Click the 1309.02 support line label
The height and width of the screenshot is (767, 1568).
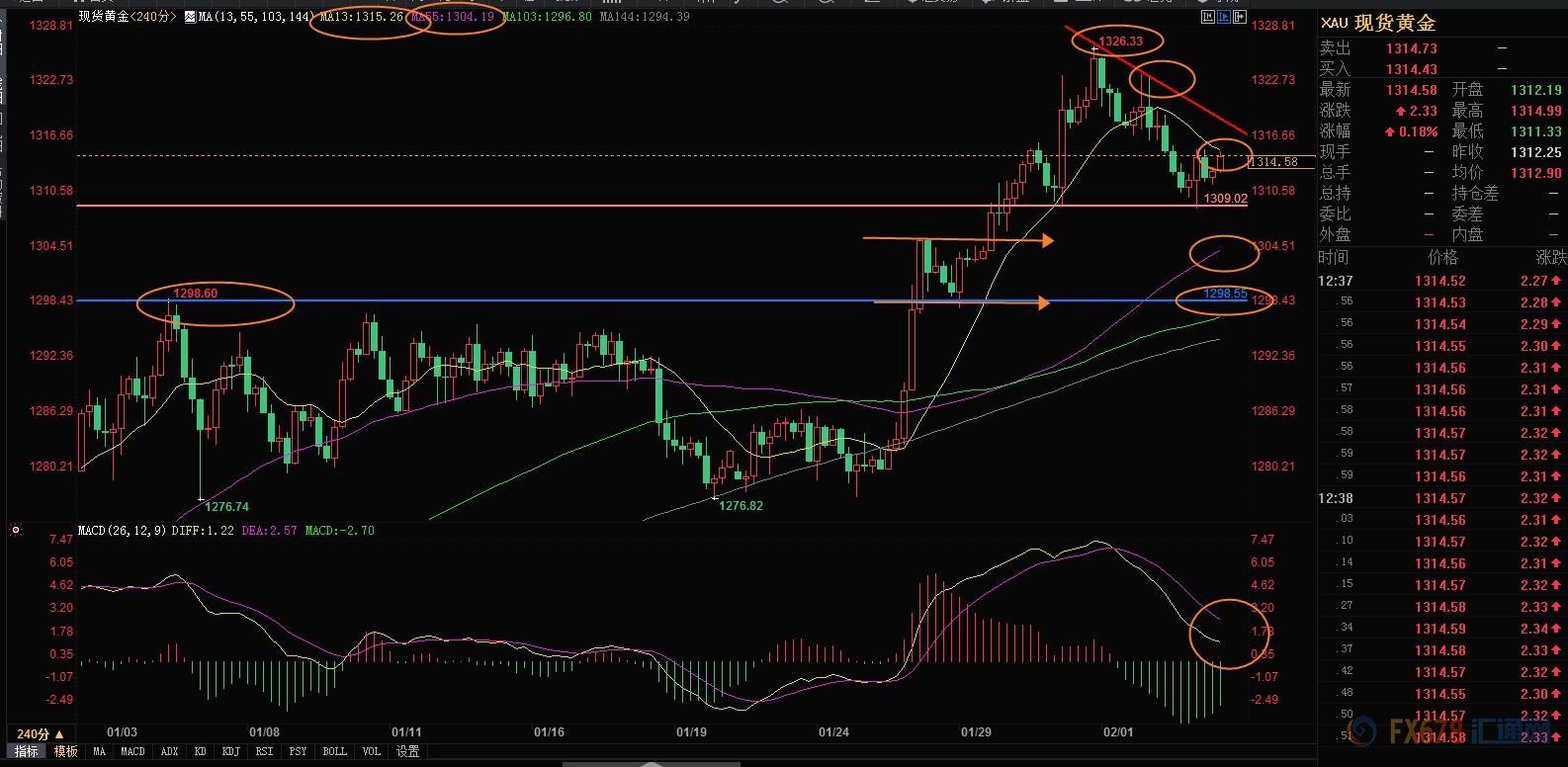coord(1226,199)
